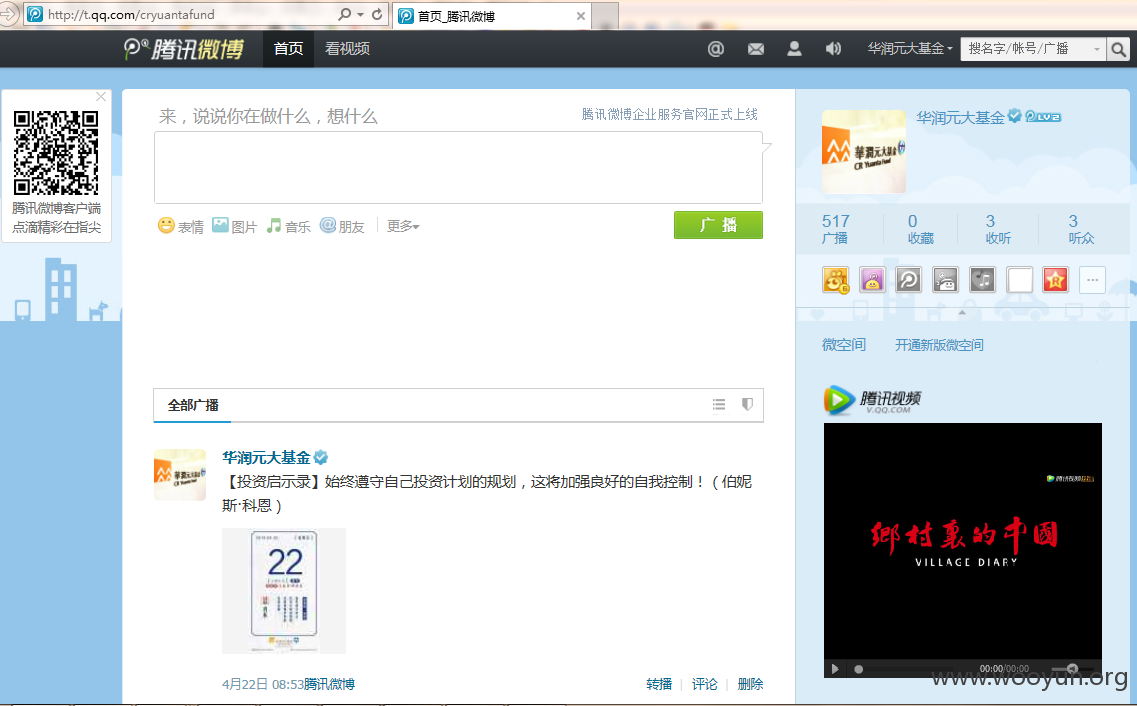The height and width of the screenshot is (706, 1137).
Task: Open the 首页 nav tab
Action: click(288, 49)
